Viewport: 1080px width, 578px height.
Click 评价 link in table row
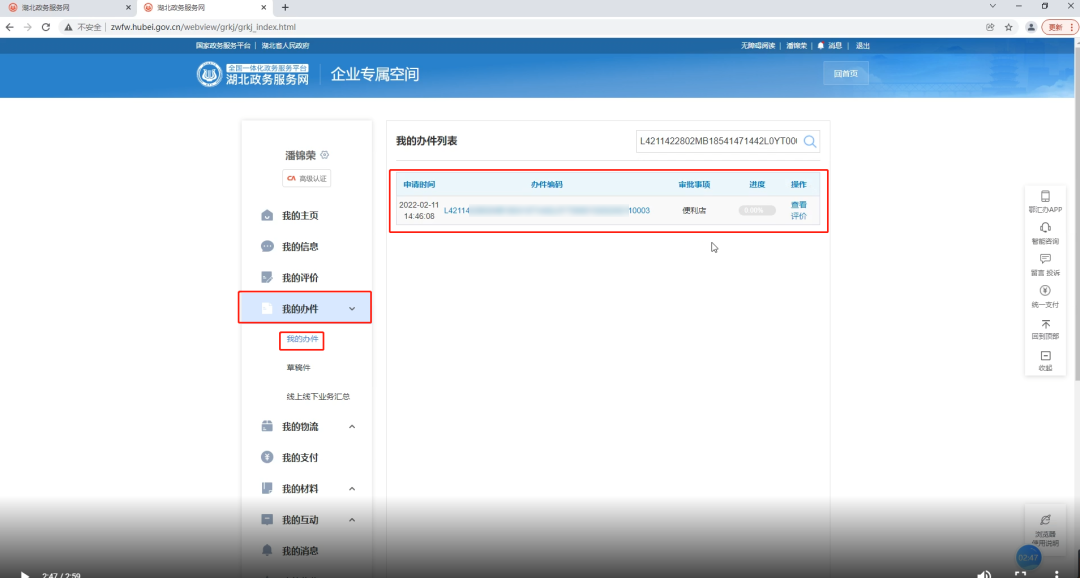pos(798,216)
